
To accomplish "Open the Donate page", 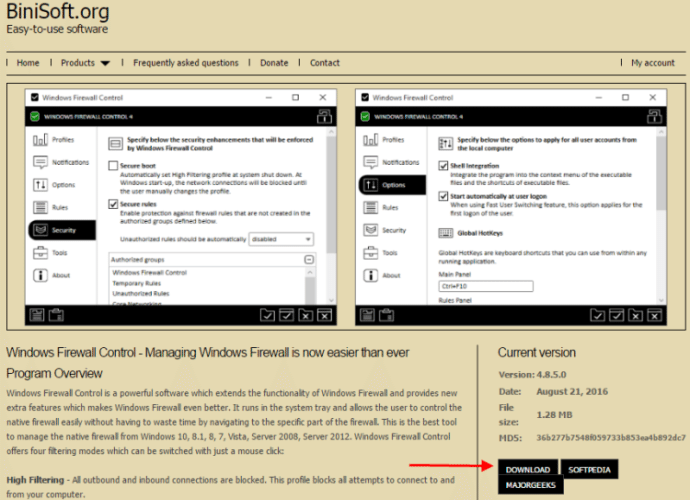I will (x=274, y=63).
